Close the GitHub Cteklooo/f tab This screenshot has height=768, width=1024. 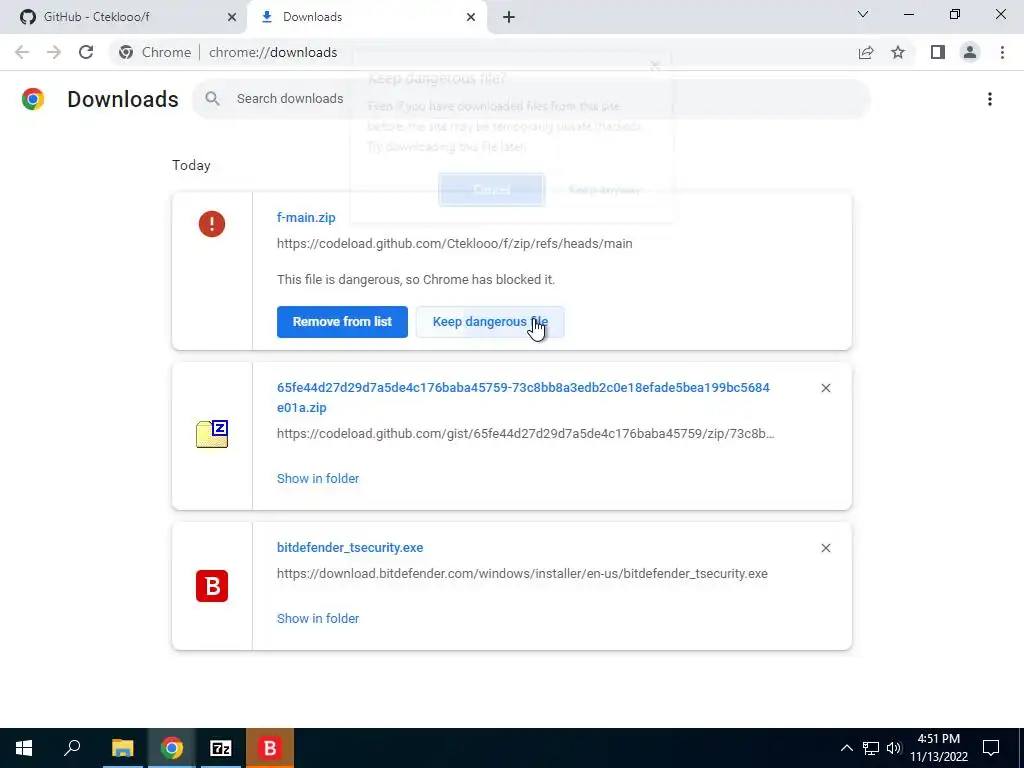tap(232, 17)
